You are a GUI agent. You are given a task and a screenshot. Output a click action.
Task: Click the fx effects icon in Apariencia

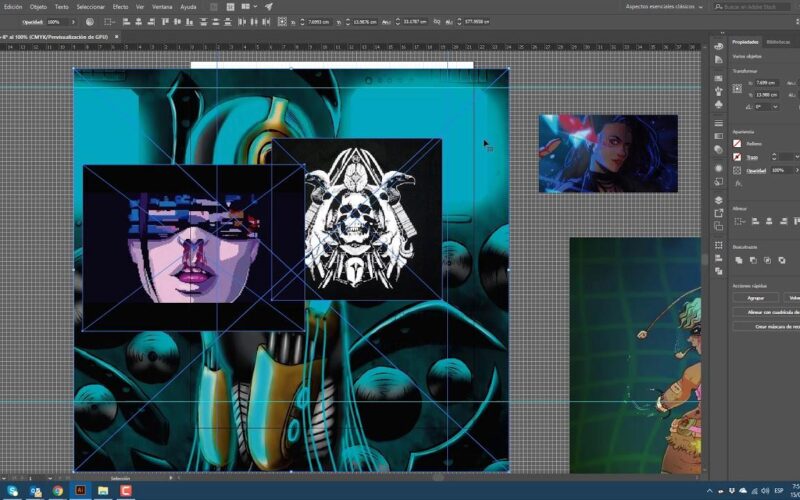click(738, 183)
